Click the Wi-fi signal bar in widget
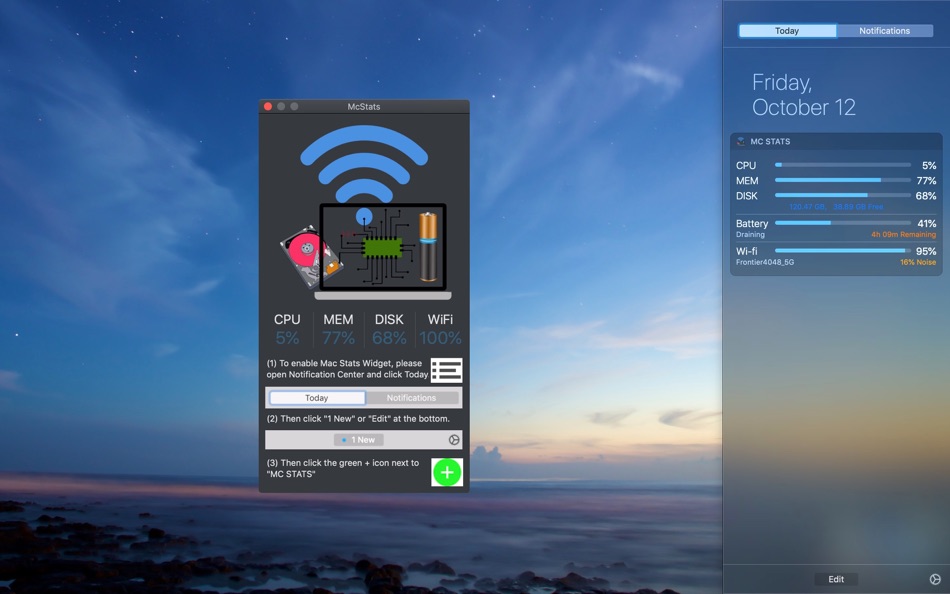The width and height of the screenshot is (950, 594). pos(843,250)
